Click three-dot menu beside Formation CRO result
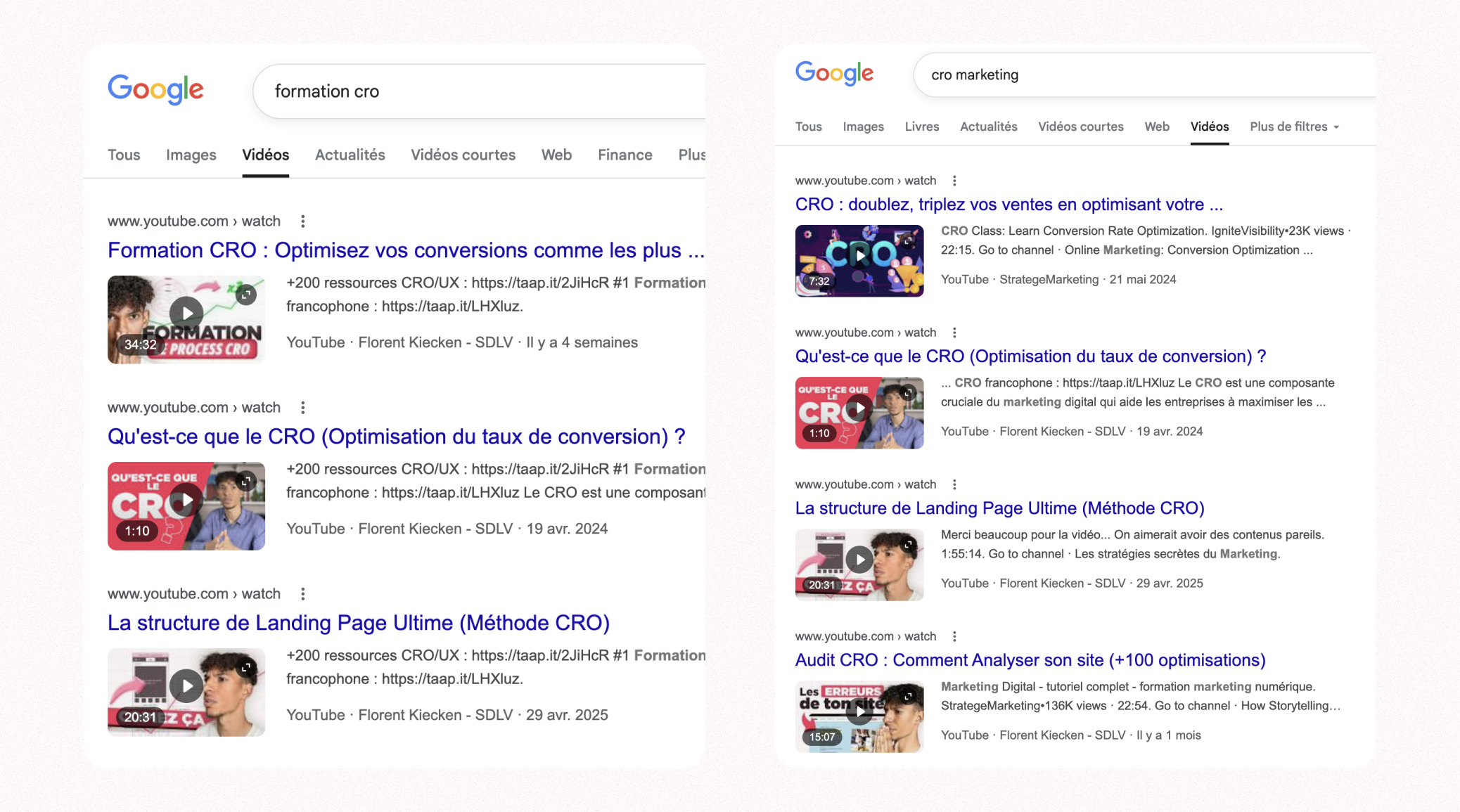1460x812 pixels. tap(303, 221)
